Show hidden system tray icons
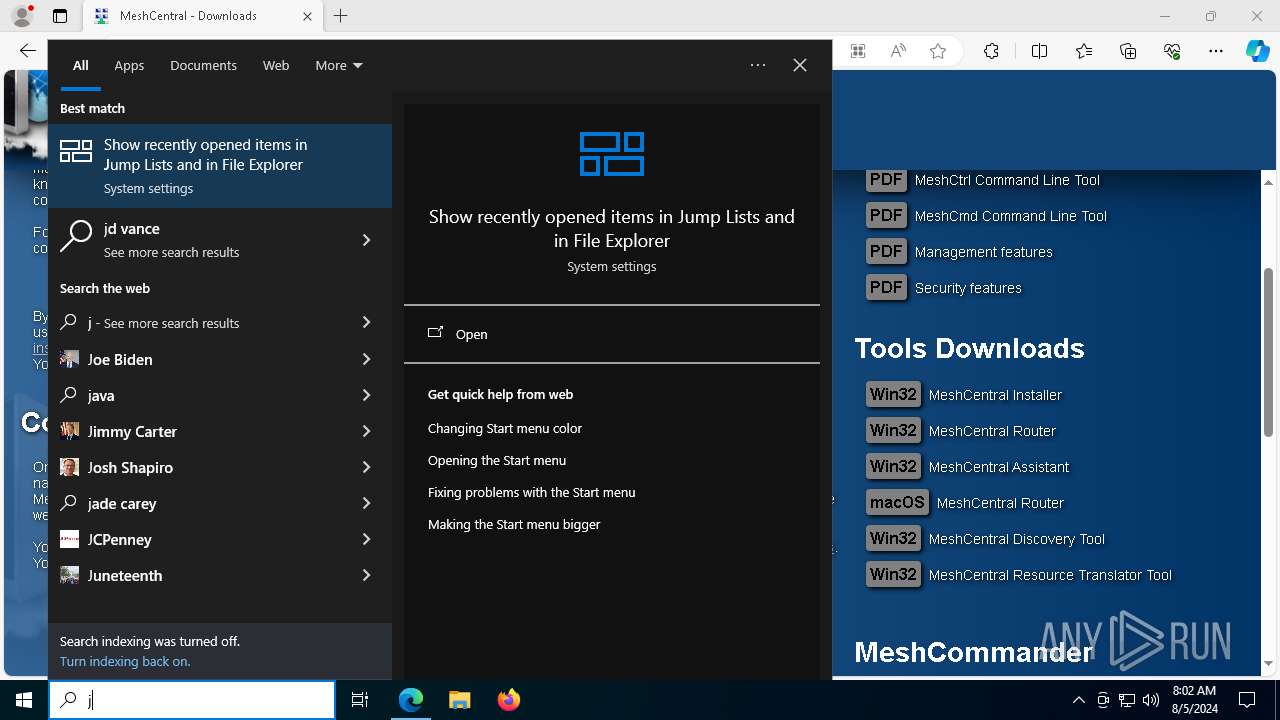Screen dimensions: 1280x720 point(1078,700)
